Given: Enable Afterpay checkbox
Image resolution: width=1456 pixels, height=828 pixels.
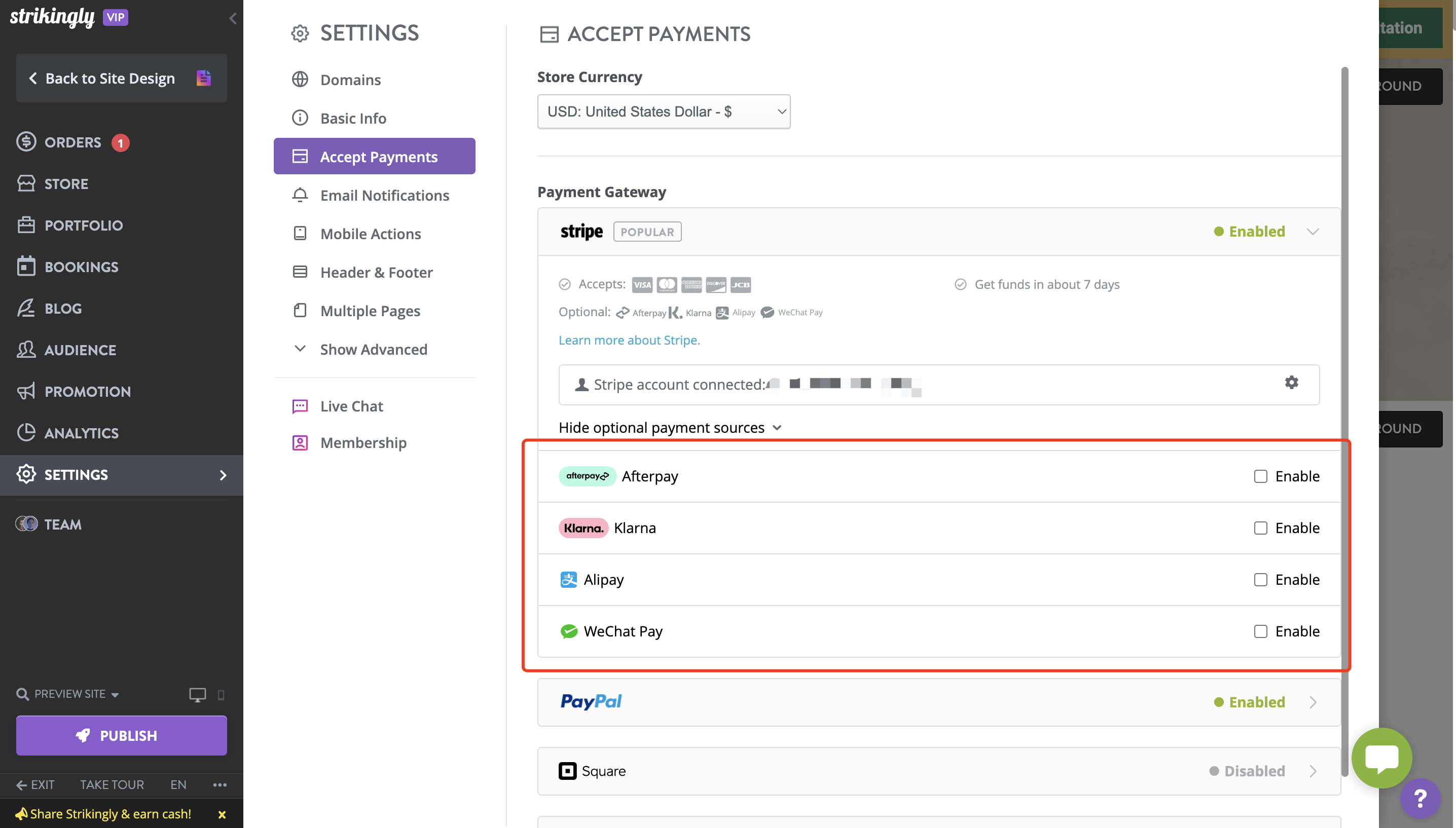Looking at the screenshot, I should 1260,476.
